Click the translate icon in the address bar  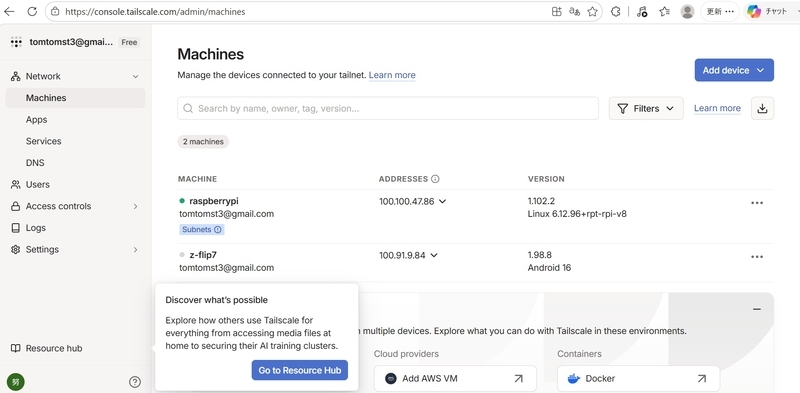(x=574, y=11)
